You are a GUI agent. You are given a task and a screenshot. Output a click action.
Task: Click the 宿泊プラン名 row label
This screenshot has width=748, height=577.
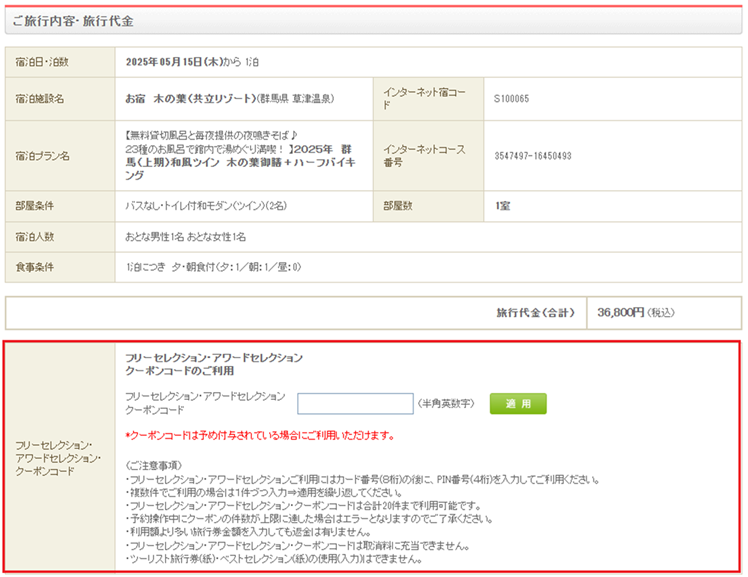point(43,156)
